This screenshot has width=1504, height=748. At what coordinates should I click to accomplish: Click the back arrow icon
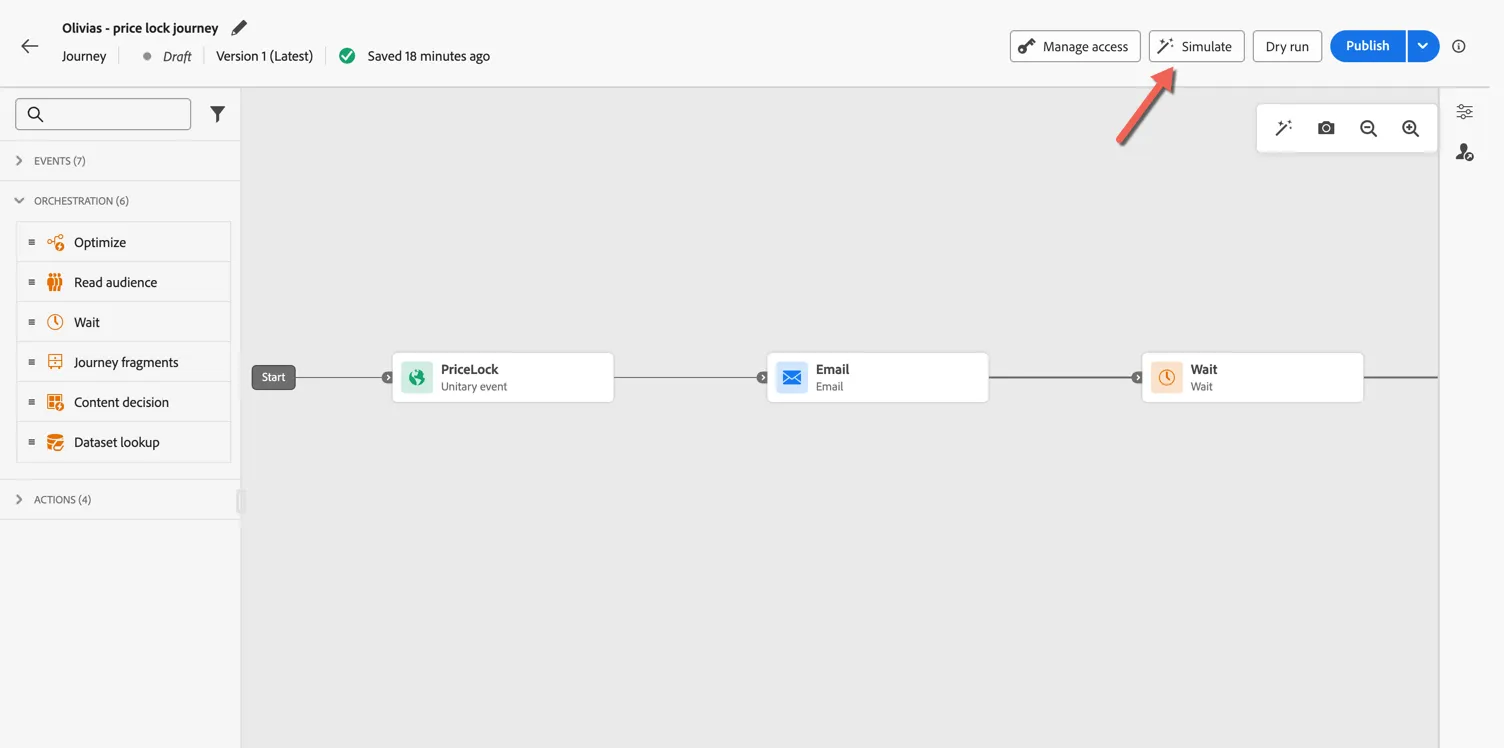tap(30, 46)
